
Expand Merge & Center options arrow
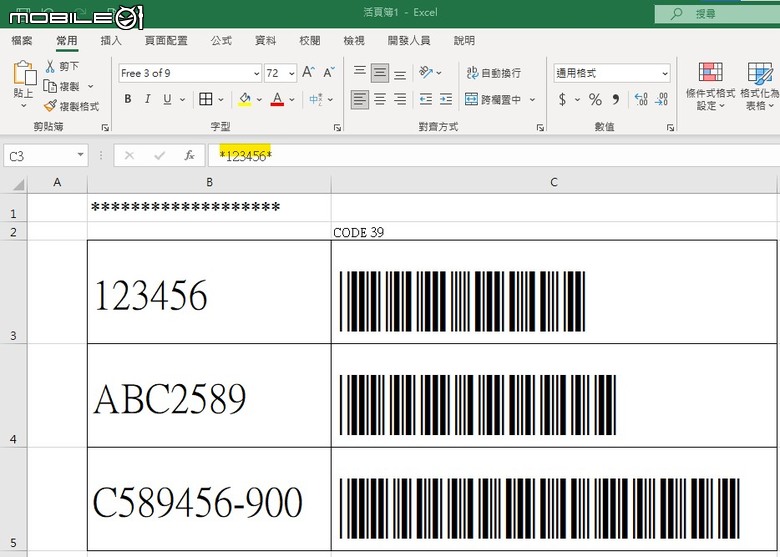[x=532, y=99]
